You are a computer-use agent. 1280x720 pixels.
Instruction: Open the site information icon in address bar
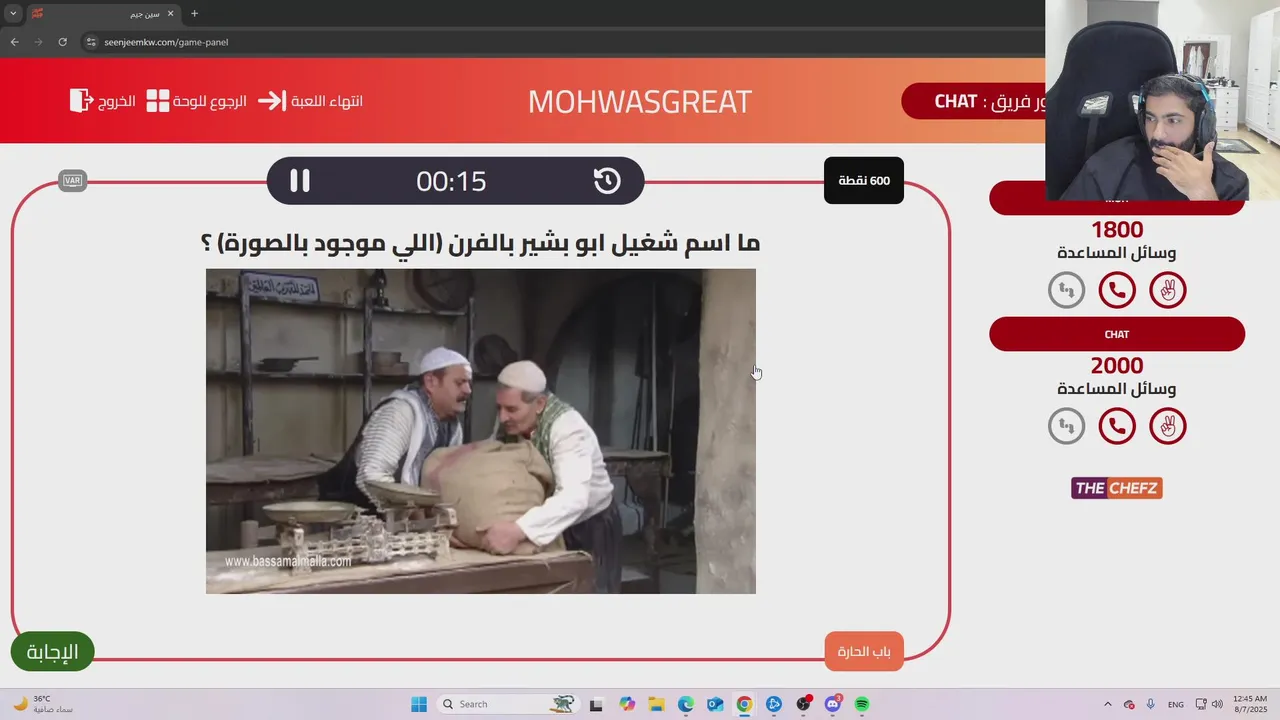click(91, 42)
